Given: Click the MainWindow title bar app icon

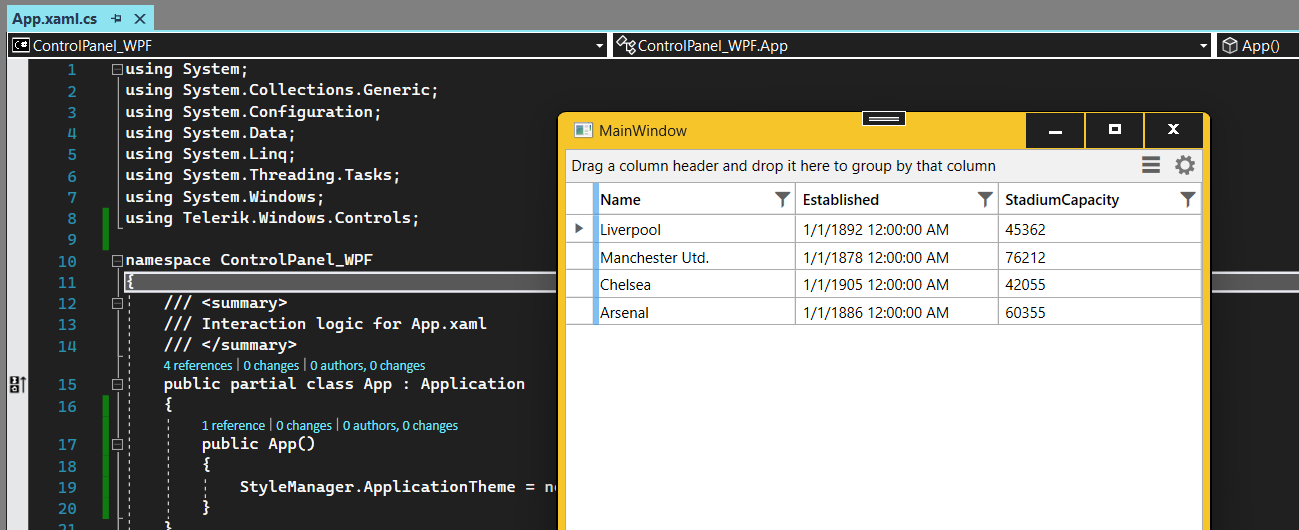Looking at the screenshot, I should coord(583,131).
